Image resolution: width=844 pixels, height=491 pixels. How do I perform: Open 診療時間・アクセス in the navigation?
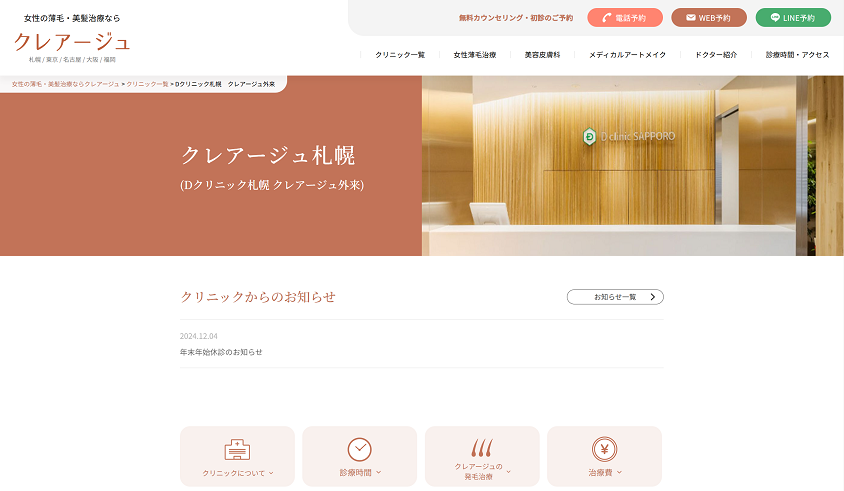(797, 55)
